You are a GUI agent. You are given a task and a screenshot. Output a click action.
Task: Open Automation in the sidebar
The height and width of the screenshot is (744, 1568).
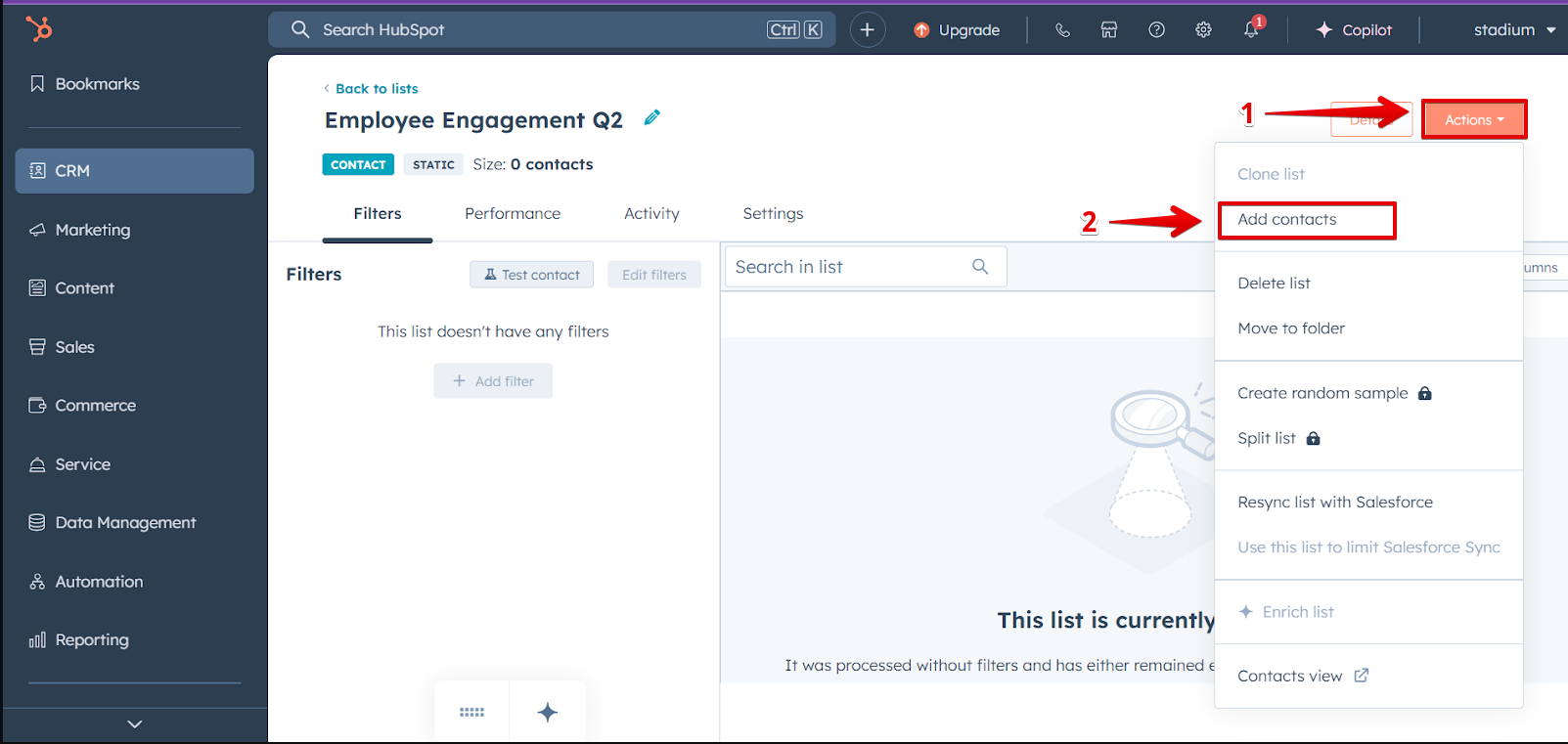coord(87,582)
